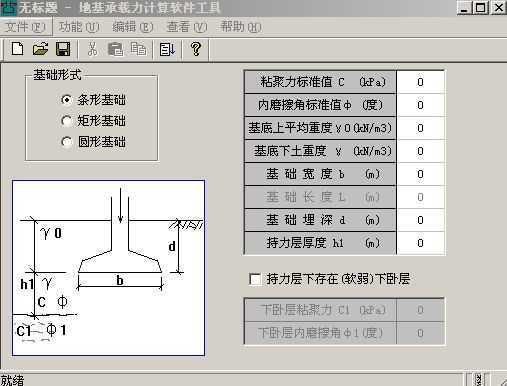Click the 基底下土重度 γ input field
This screenshot has width=507, height=386.
420,151
